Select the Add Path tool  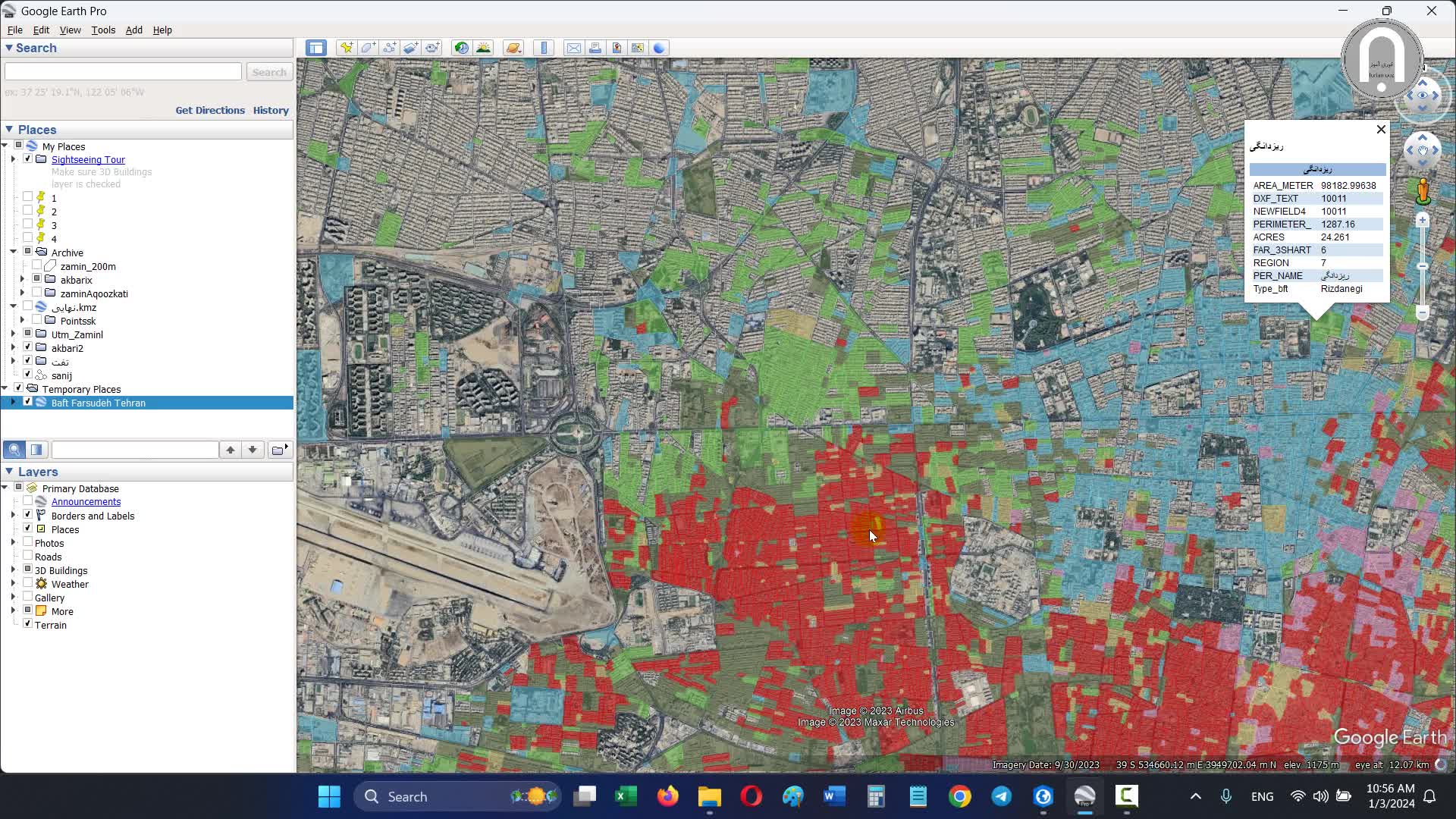click(389, 48)
